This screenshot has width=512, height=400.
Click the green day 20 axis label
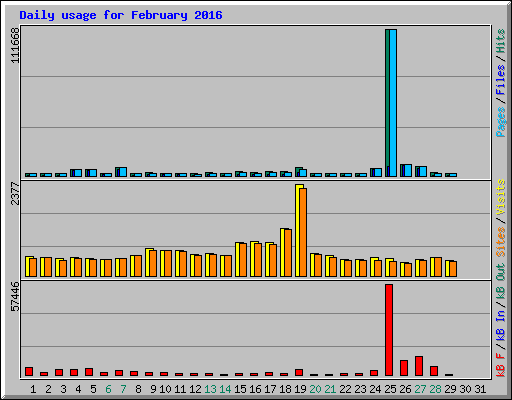pyautogui.click(x=315, y=389)
